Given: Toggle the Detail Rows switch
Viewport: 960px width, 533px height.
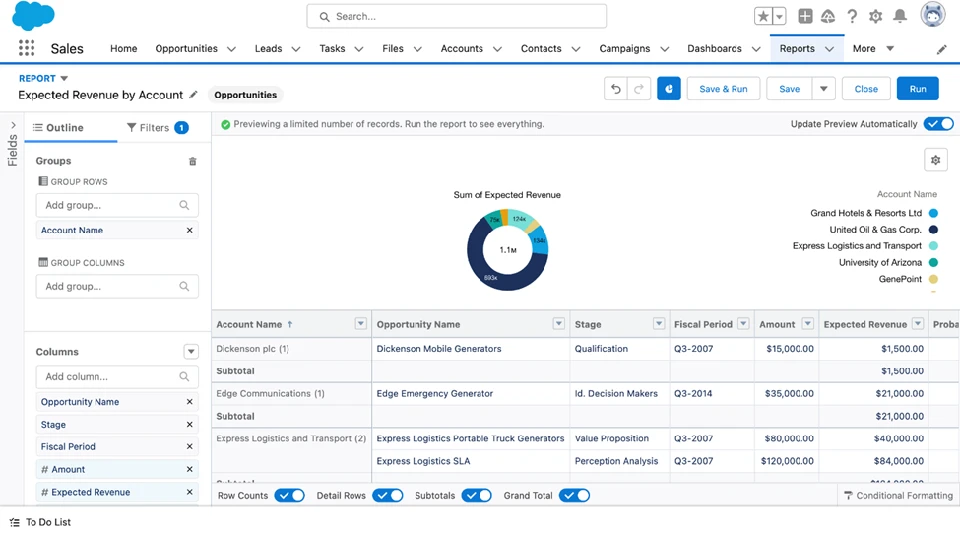Looking at the screenshot, I should click(x=388, y=495).
